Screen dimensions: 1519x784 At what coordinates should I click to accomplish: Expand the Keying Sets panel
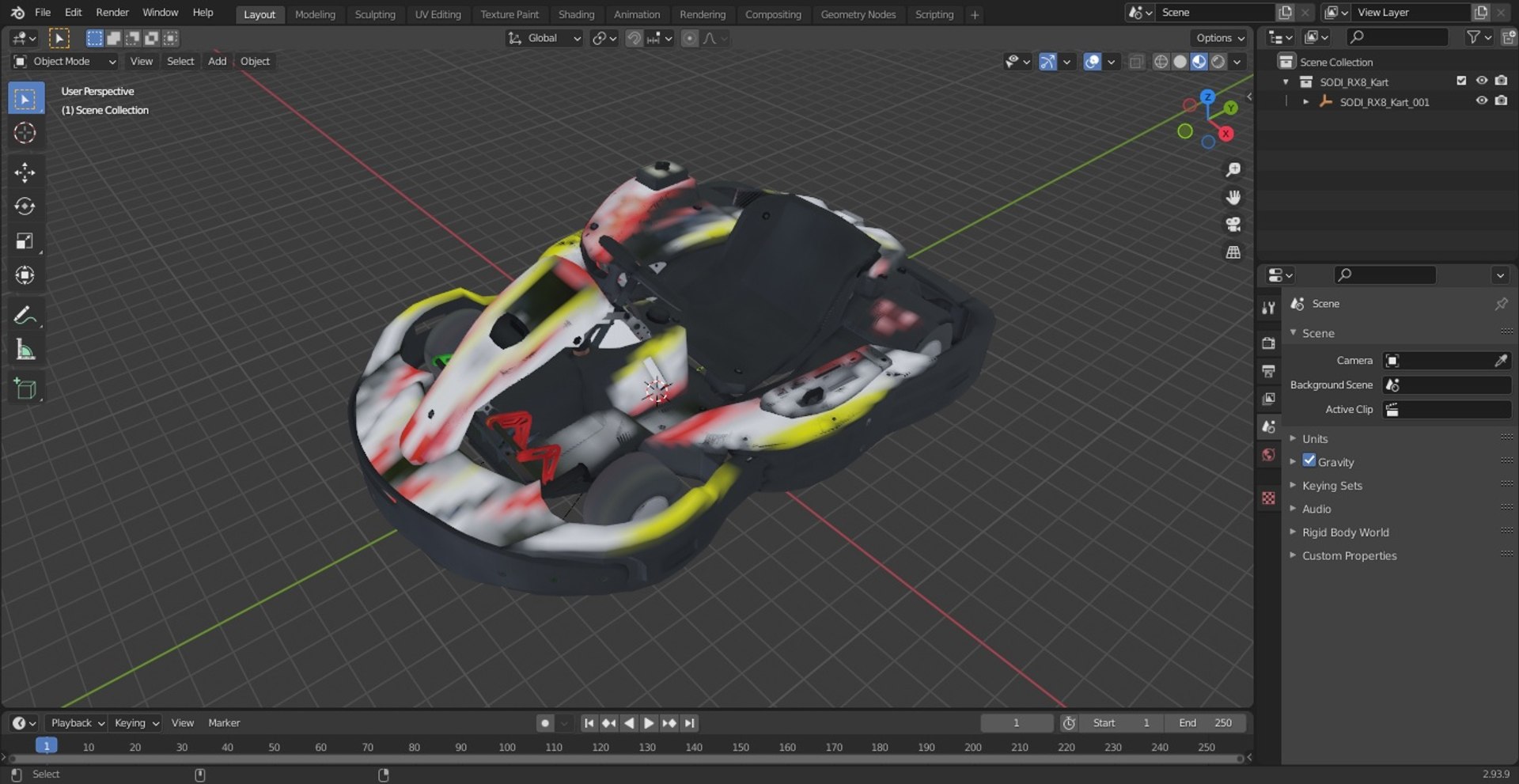click(1332, 486)
